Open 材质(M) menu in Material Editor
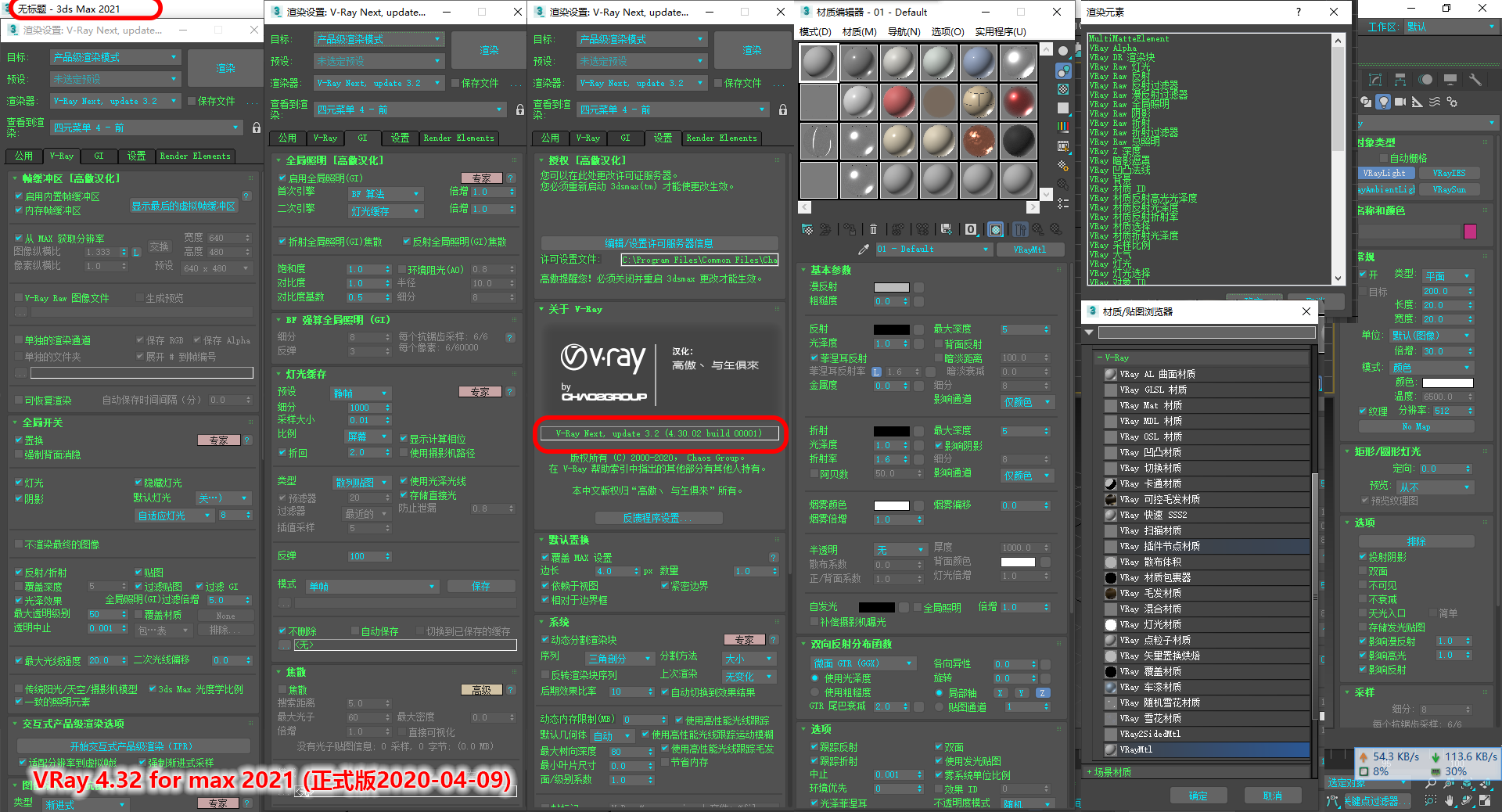This screenshot has width=1502, height=812. click(x=859, y=32)
